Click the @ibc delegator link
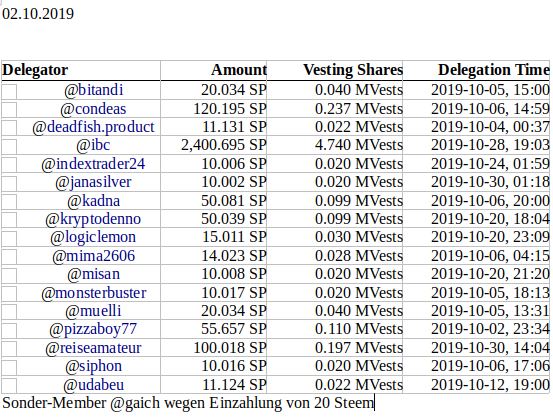The height and width of the screenshot is (419, 553). pos(93,145)
